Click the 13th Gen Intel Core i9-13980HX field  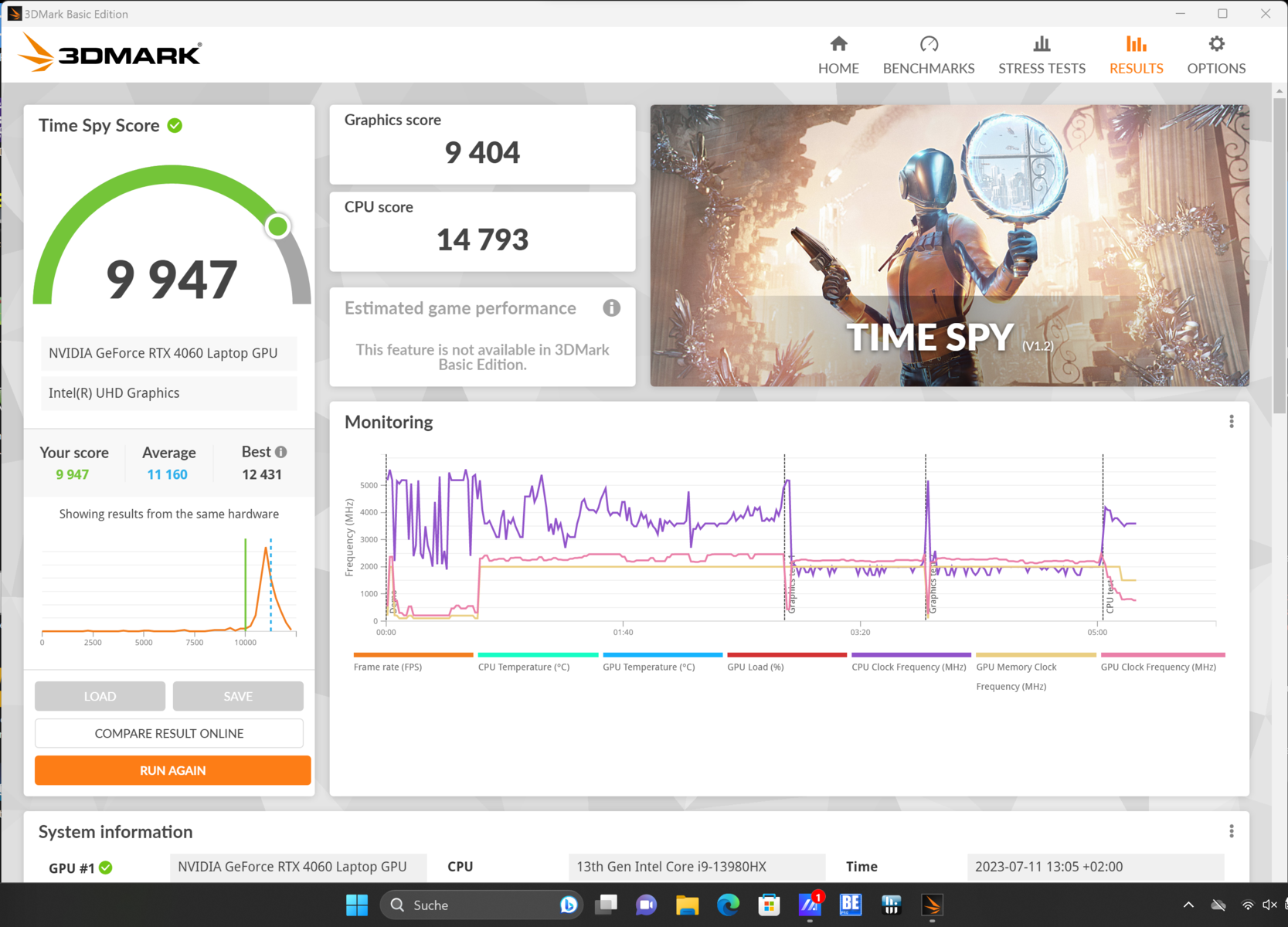pos(696,867)
